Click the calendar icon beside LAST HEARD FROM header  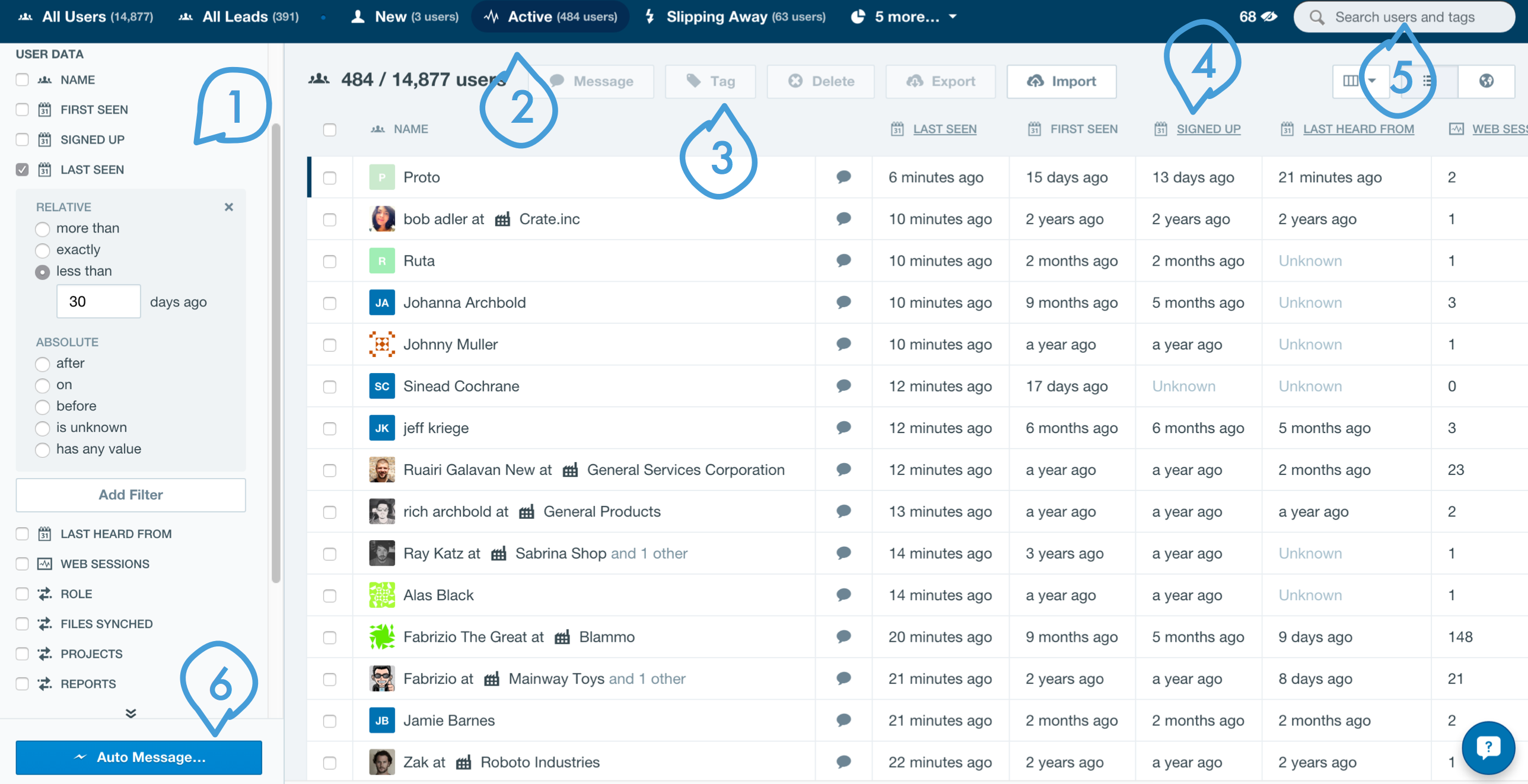pyautogui.click(x=1287, y=129)
